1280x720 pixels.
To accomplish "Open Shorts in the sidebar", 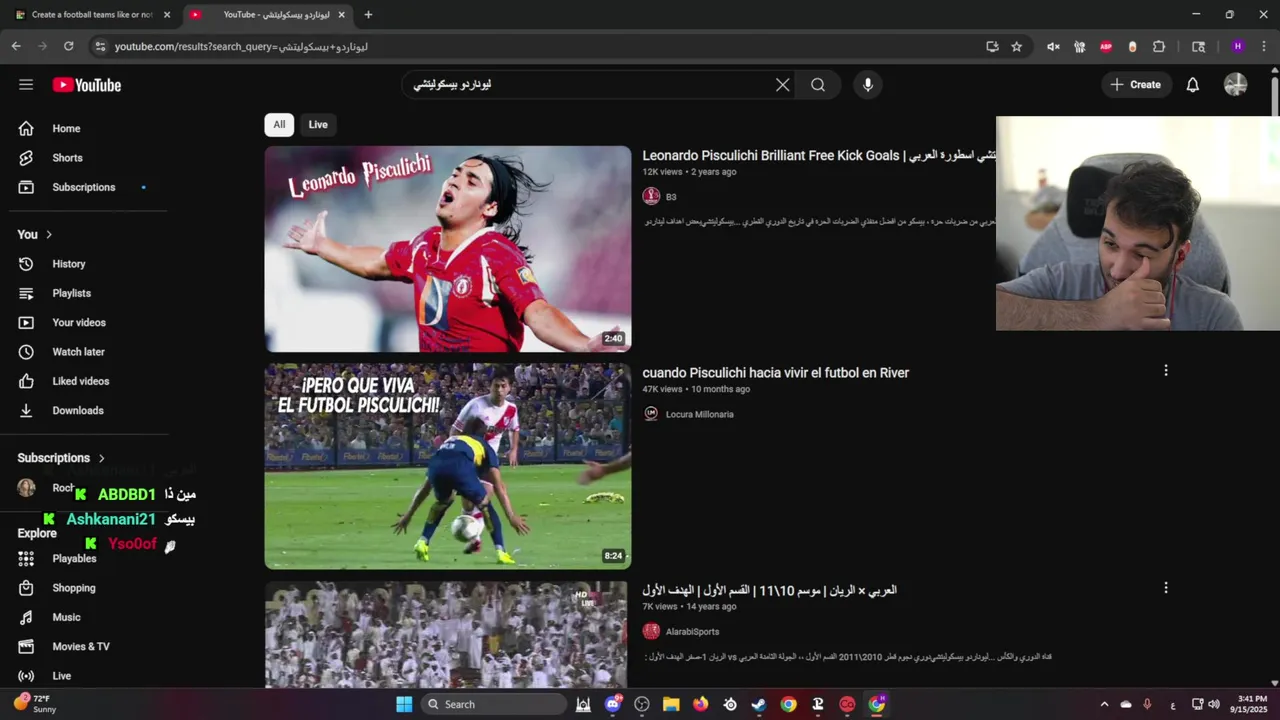I will (x=88, y=158).
